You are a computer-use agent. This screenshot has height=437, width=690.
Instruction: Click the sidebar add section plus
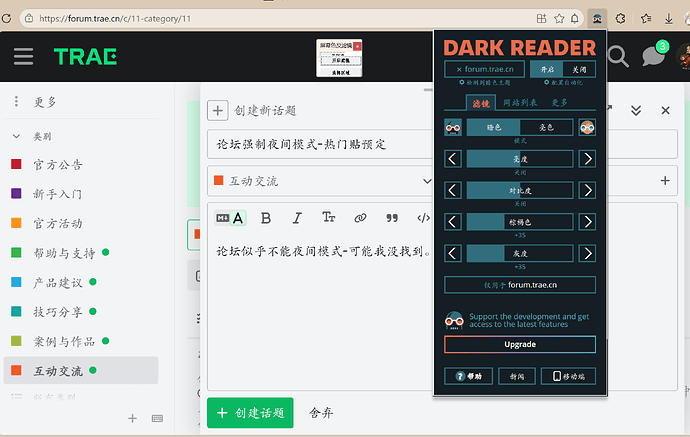pyautogui.click(x=132, y=419)
